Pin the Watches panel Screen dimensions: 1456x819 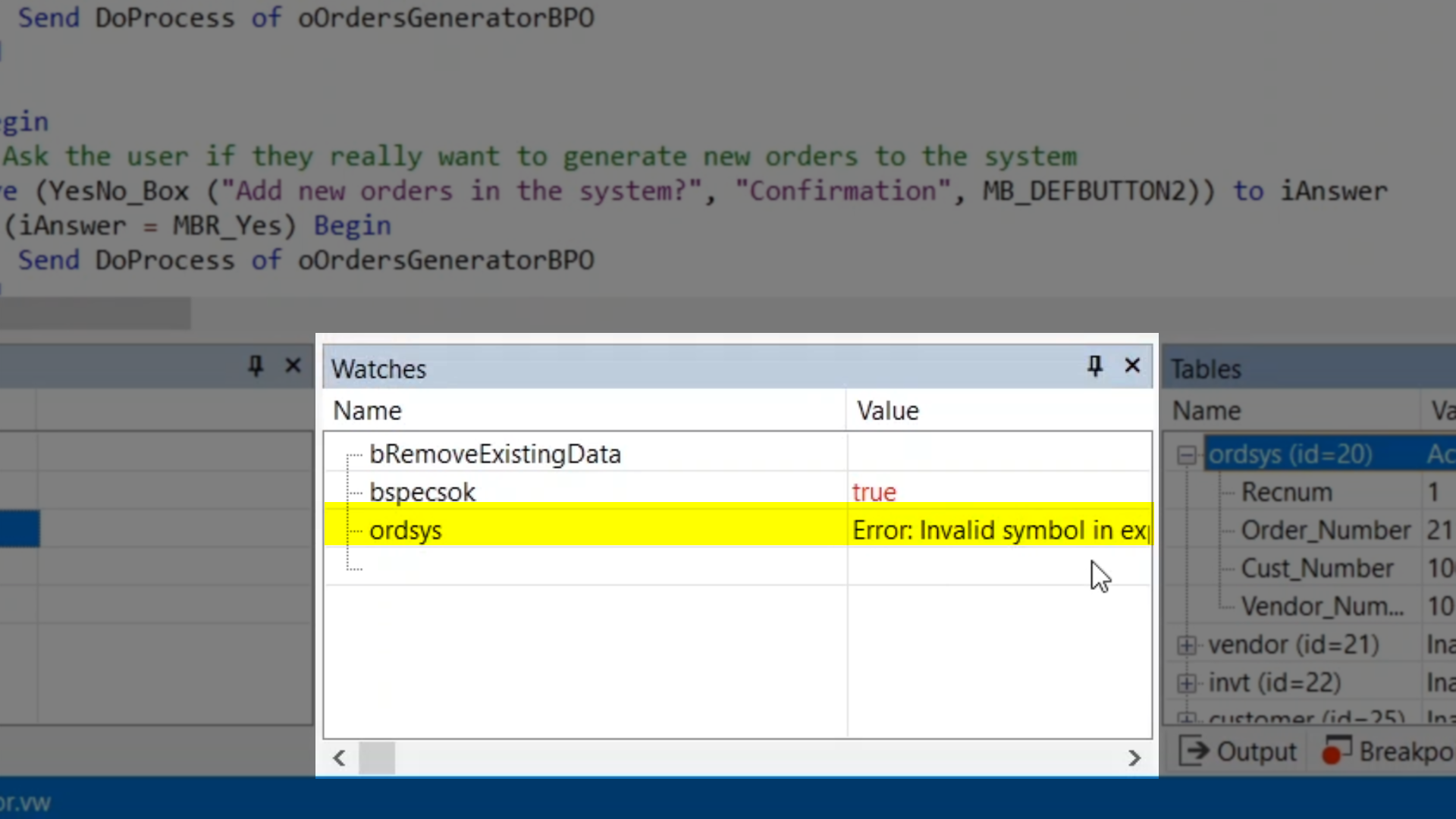pyautogui.click(x=1094, y=366)
